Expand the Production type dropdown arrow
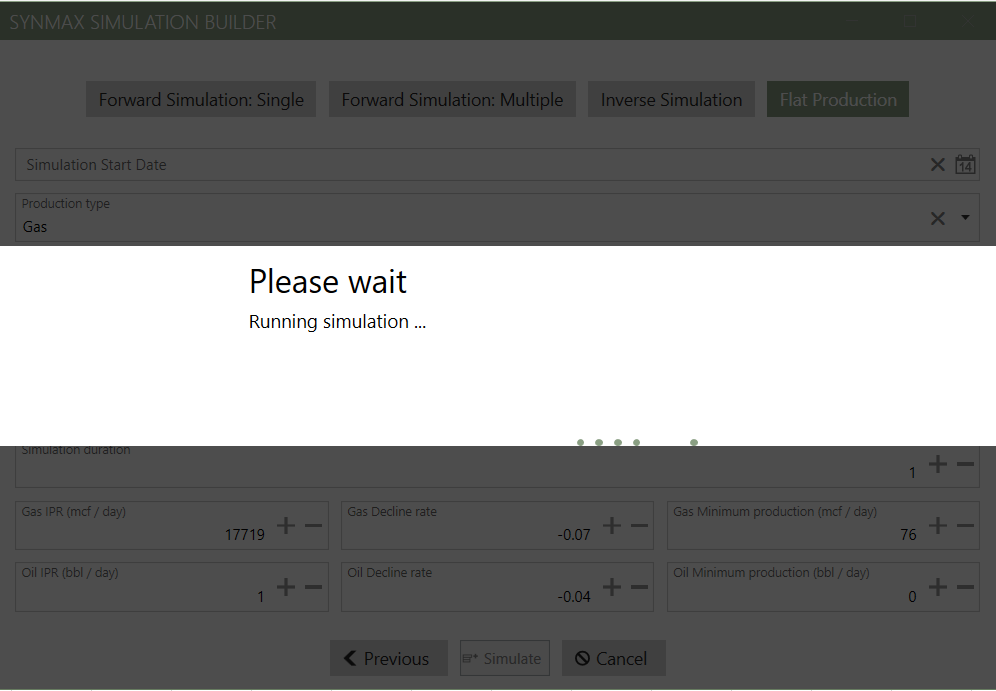Viewport: 996px width, 691px height. point(965,218)
